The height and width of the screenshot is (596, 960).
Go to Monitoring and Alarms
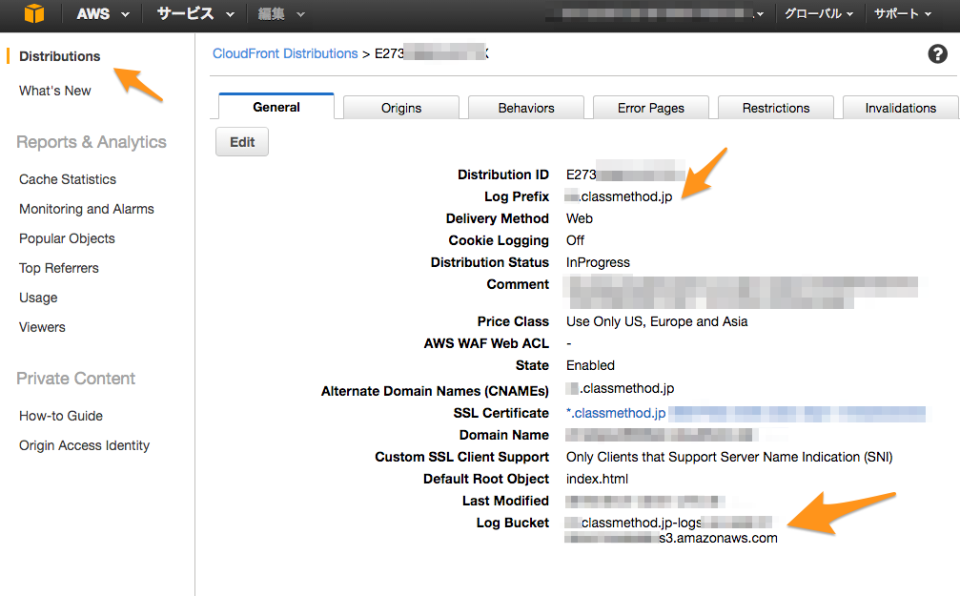click(86, 209)
